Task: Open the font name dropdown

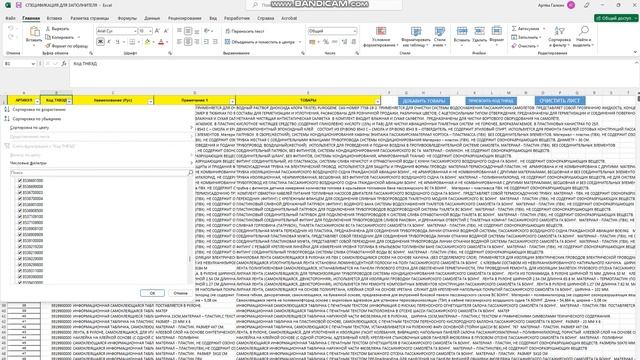Action: (x=135, y=31)
